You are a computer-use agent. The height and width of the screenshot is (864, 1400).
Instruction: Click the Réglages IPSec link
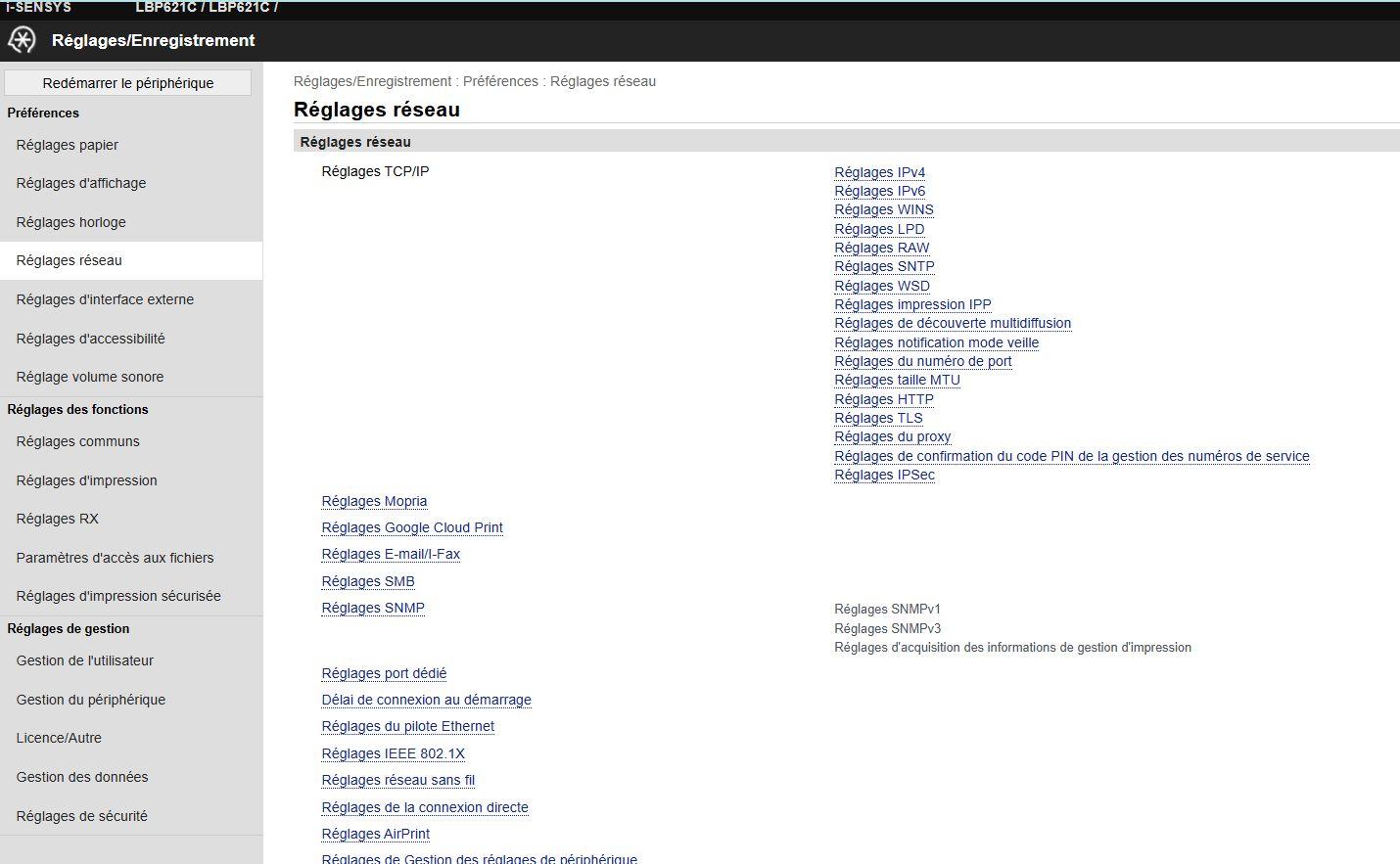tap(884, 475)
